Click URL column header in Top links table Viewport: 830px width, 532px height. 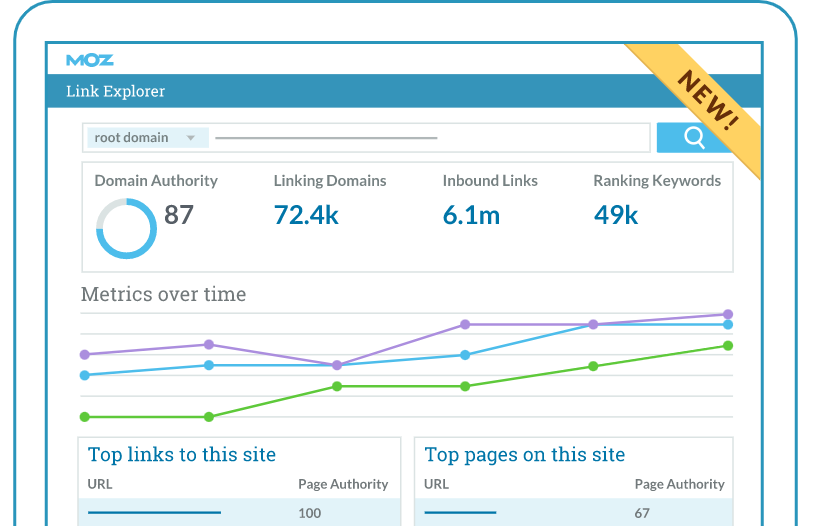tap(100, 484)
